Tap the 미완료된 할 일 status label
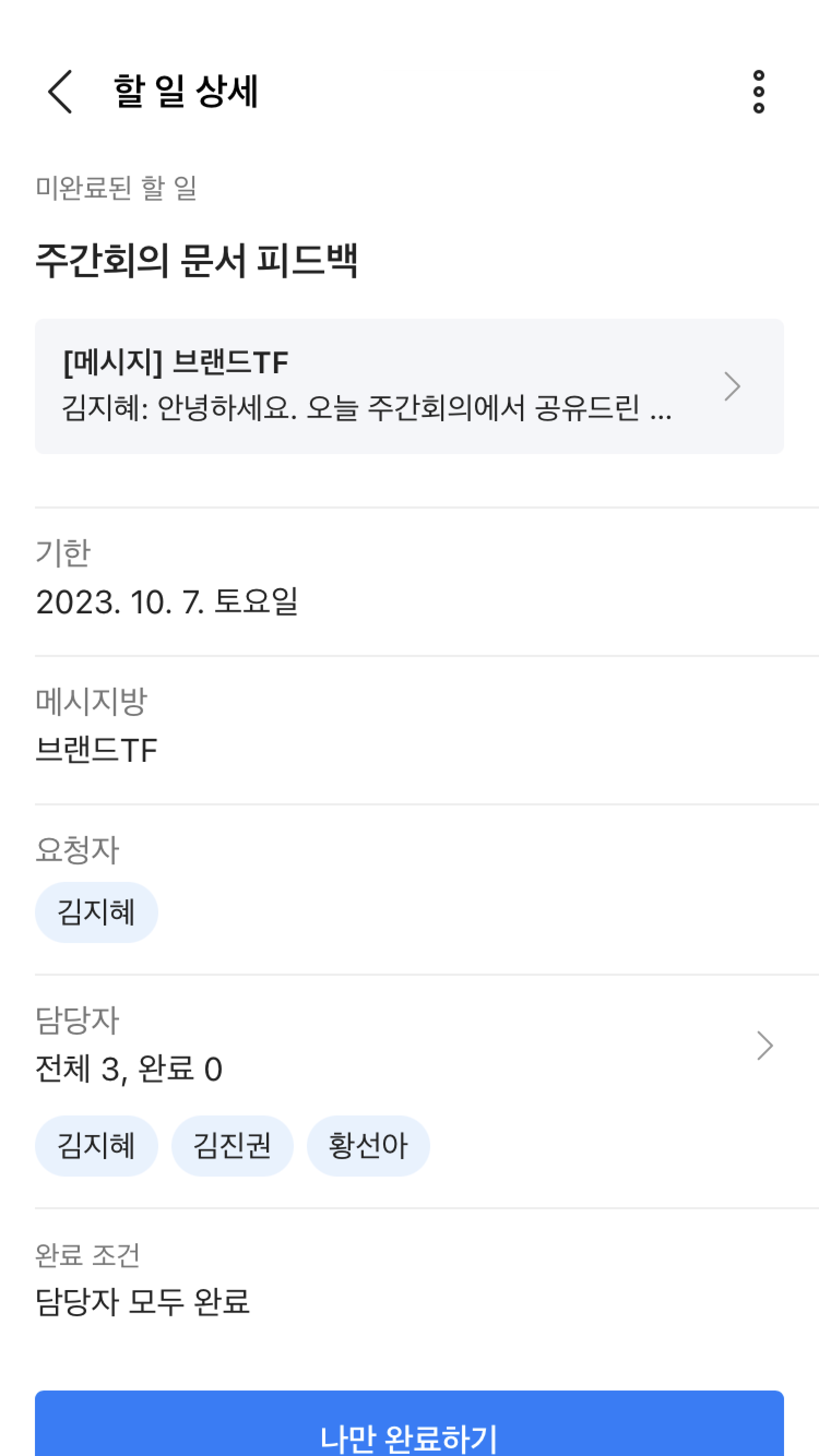819x1456 pixels. coord(116,188)
